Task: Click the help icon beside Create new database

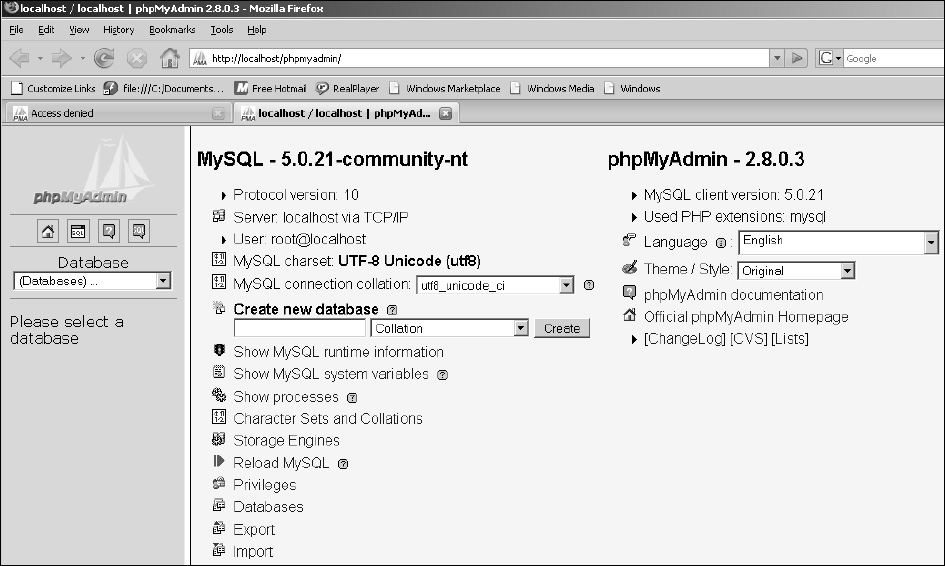Action: [392, 310]
